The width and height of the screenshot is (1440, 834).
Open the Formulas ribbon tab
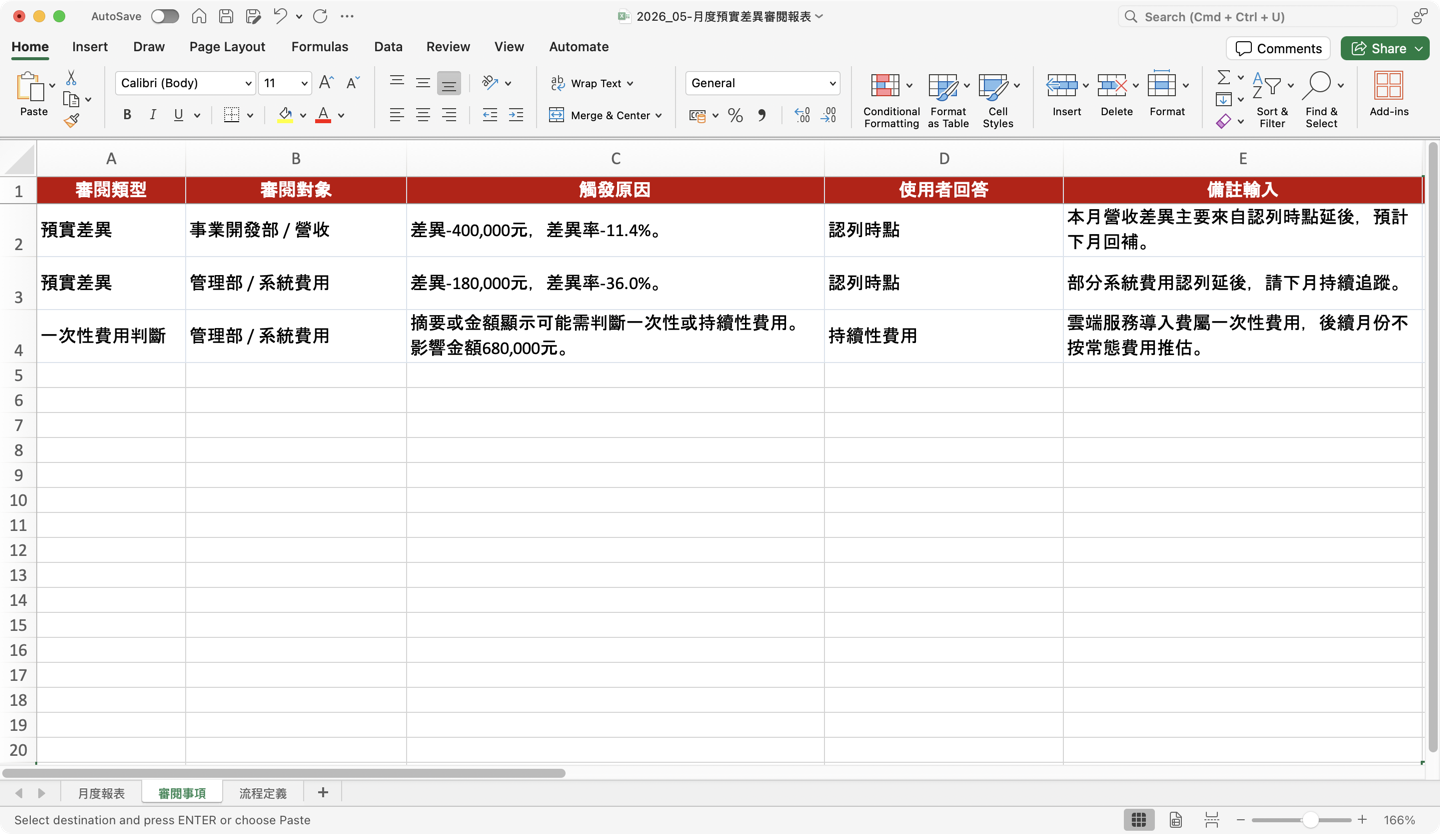(320, 47)
